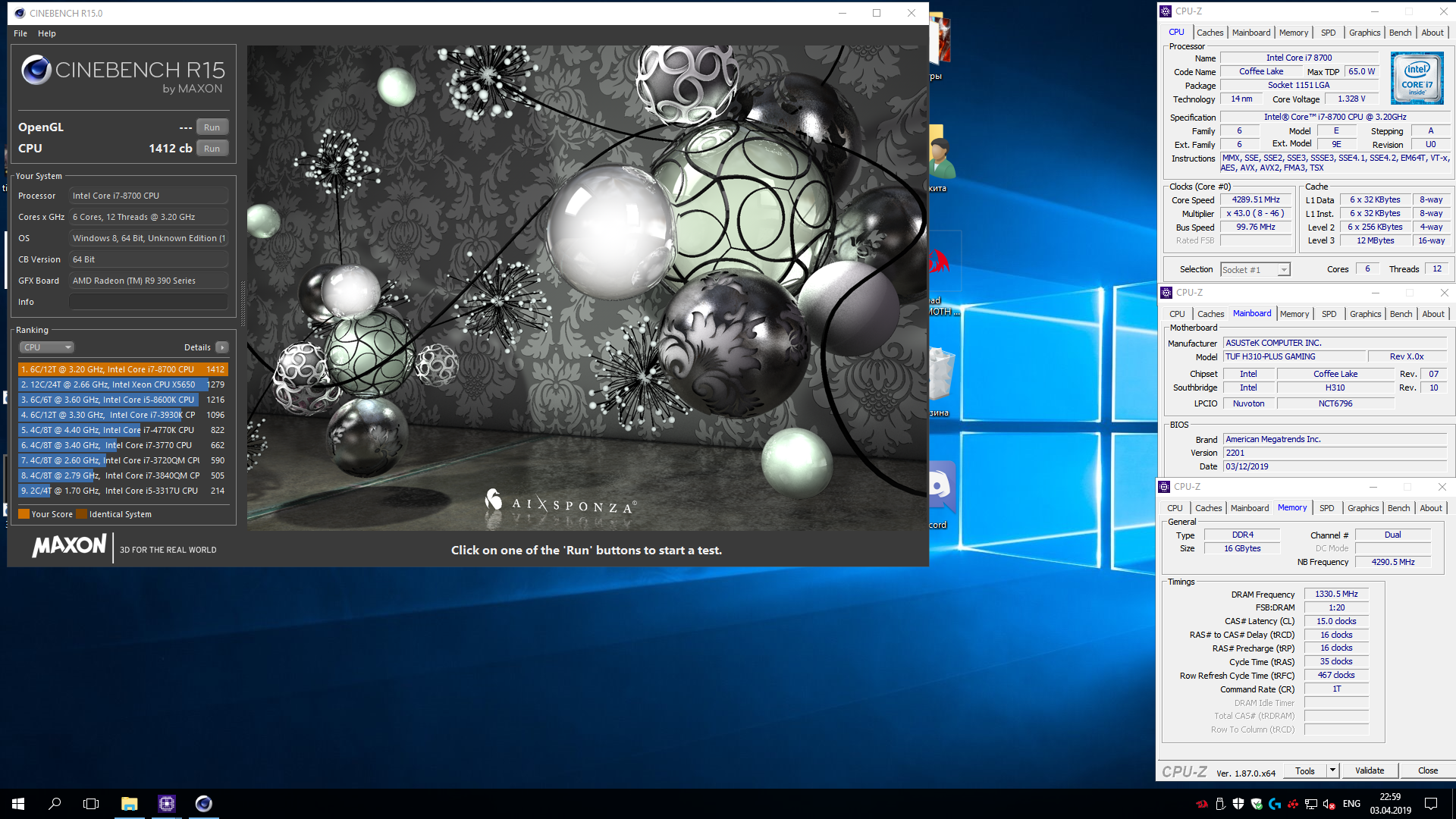Click the AIXSPONZA logo in render view
The height and width of the screenshot is (819, 1456).
[561, 501]
